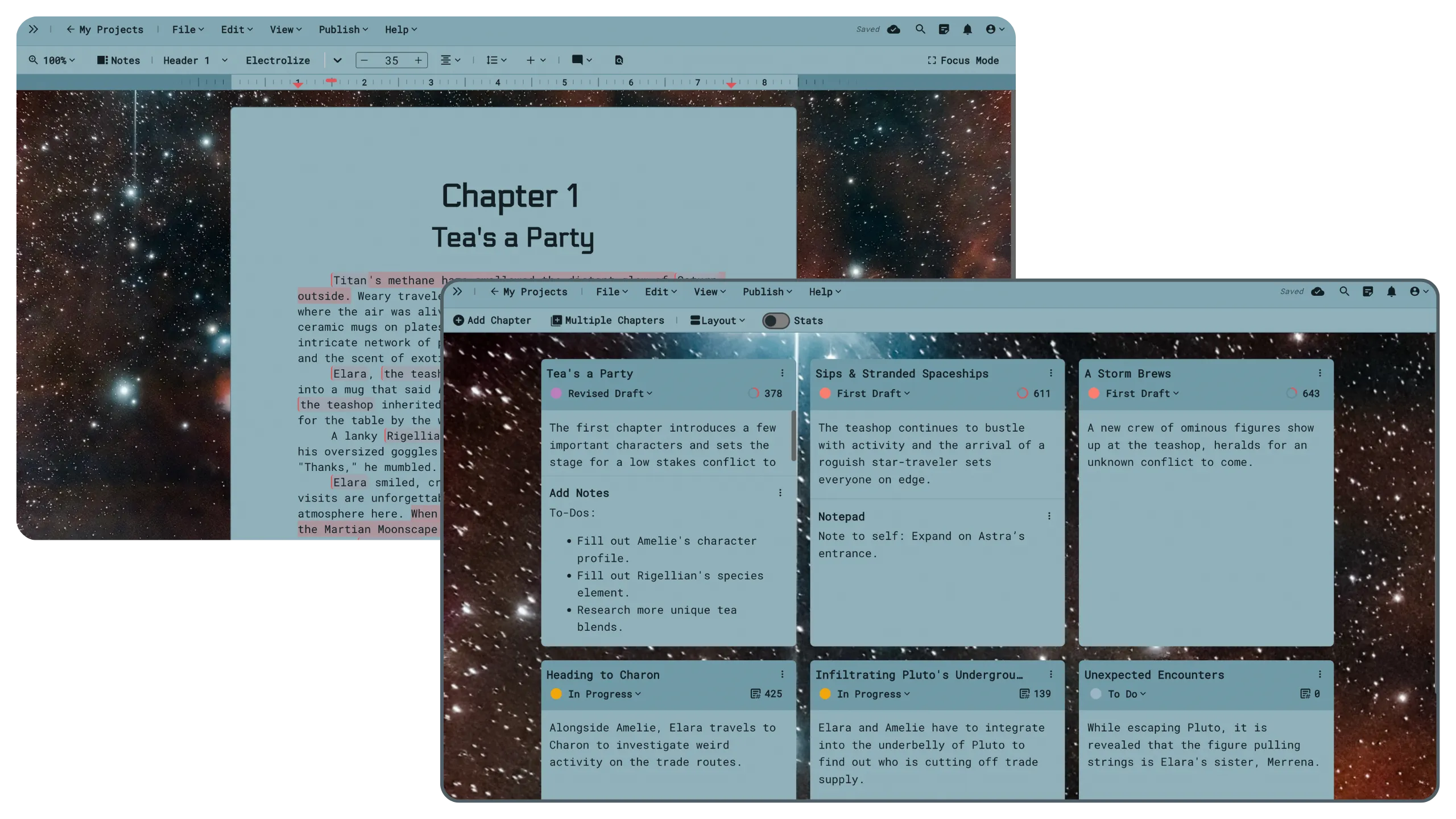Go back to My Projects in editor window
1456x819 pixels.
click(x=105, y=30)
